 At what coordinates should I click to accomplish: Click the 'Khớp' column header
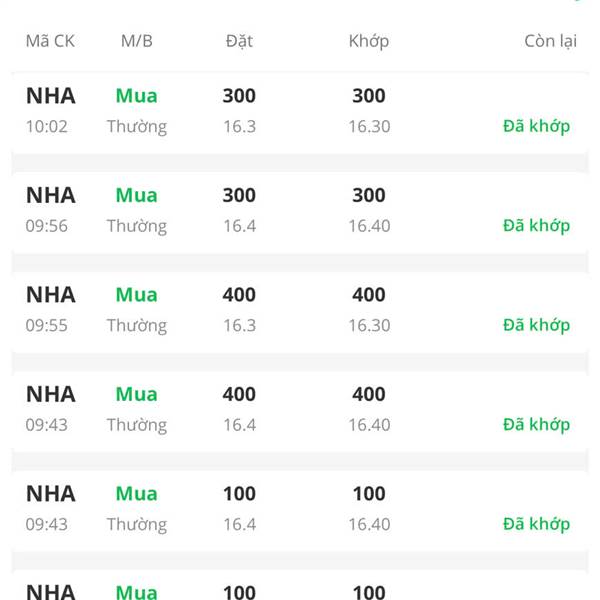tap(369, 41)
